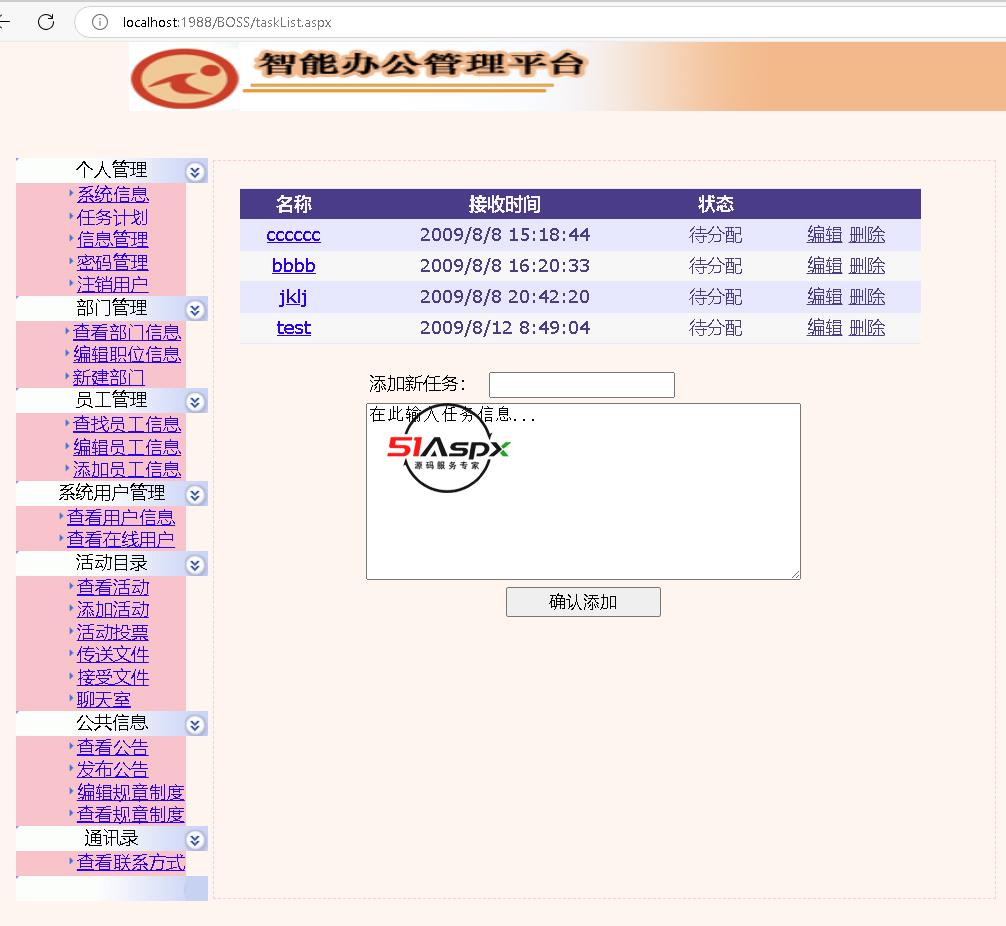Image resolution: width=1006 pixels, height=926 pixels.
Task: Go to 信息管理 in sidebar
Action: (x=113, y=239)
